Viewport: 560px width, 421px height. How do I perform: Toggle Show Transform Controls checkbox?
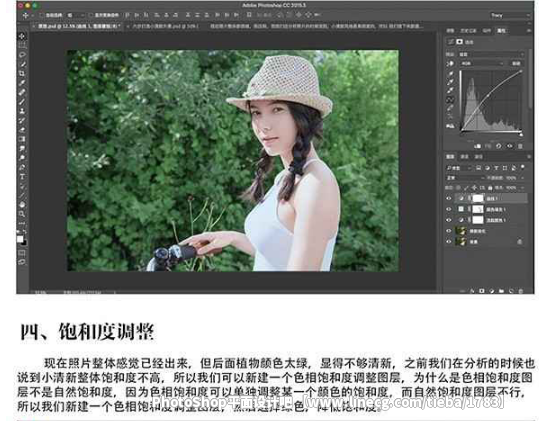tap(91, 15)
